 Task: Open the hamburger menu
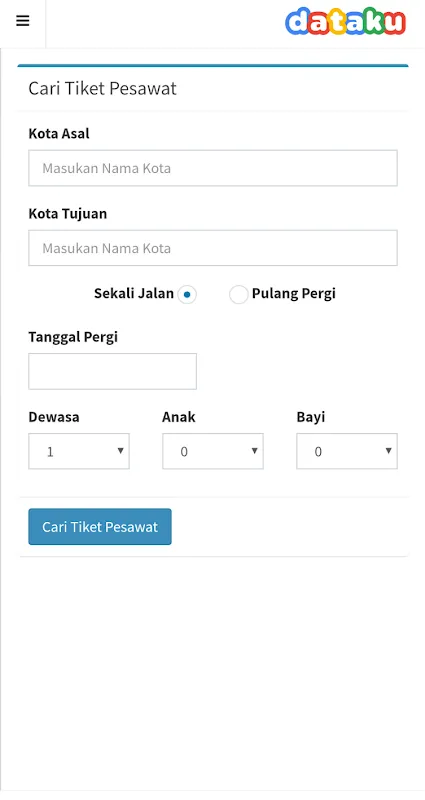tap(22, 21)
